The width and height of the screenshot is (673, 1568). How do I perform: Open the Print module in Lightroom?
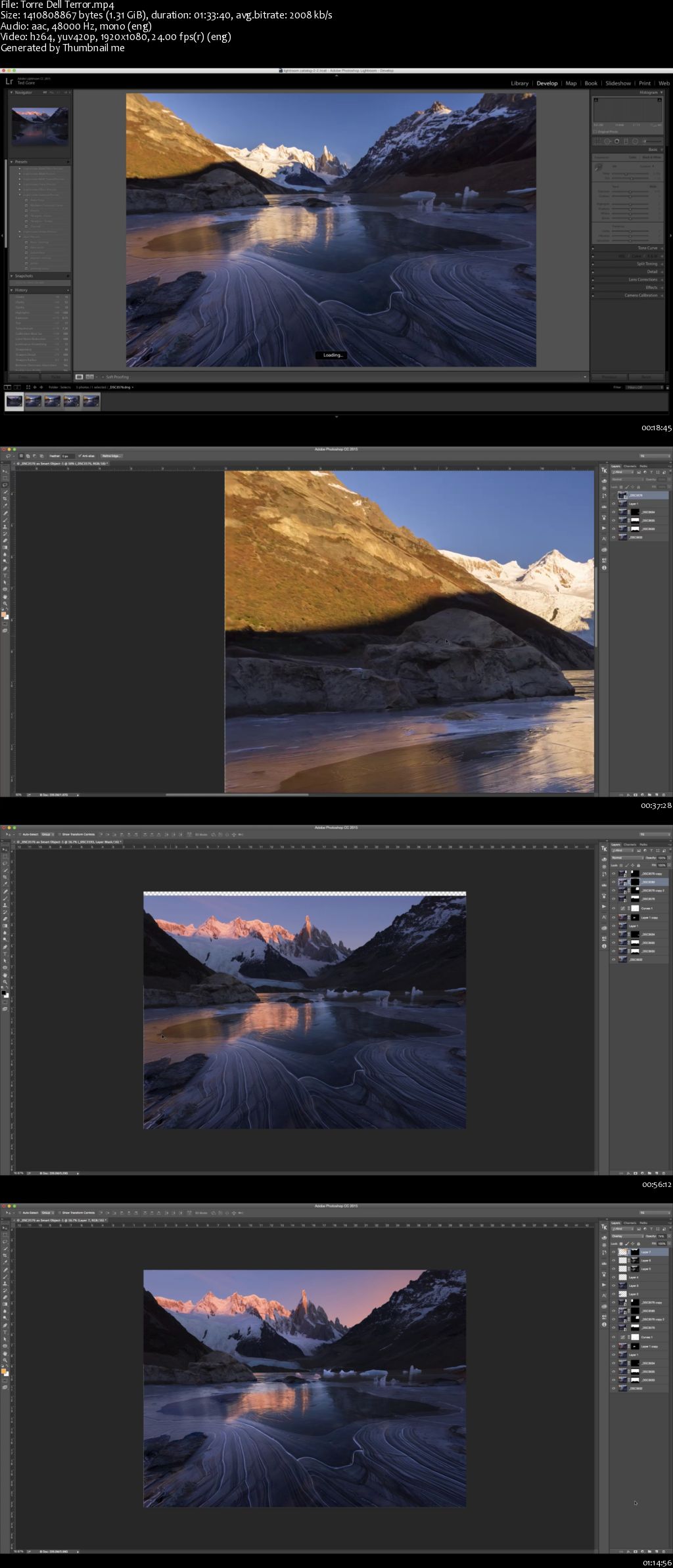pos(645,83)
